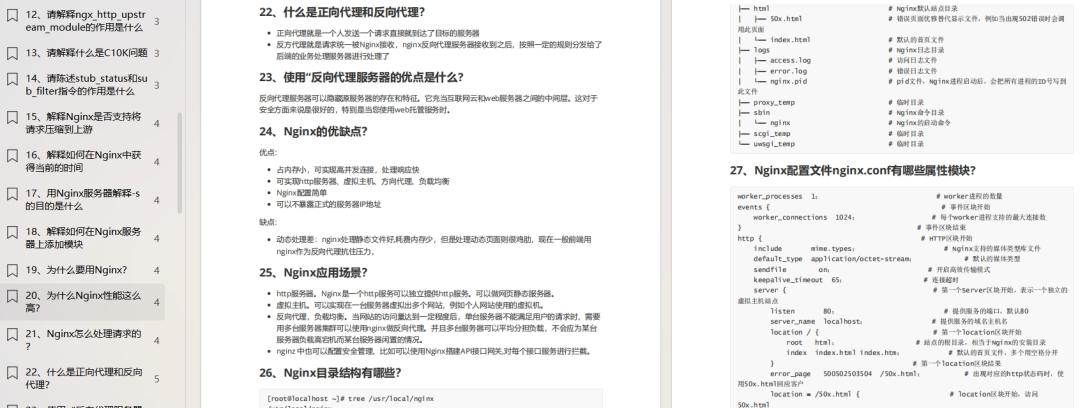Click bookmark icon beside 22 正向代理和反向代理
Image resolution: width=1080 pixels, height=408 pixels.
click(x=12, y=372)
